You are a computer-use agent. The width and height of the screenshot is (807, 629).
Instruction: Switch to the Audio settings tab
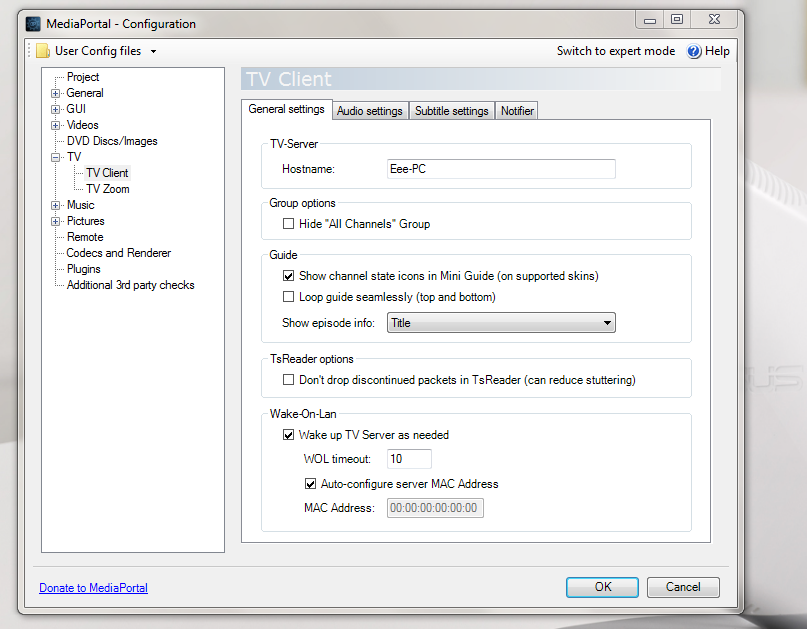click(370, 111)
